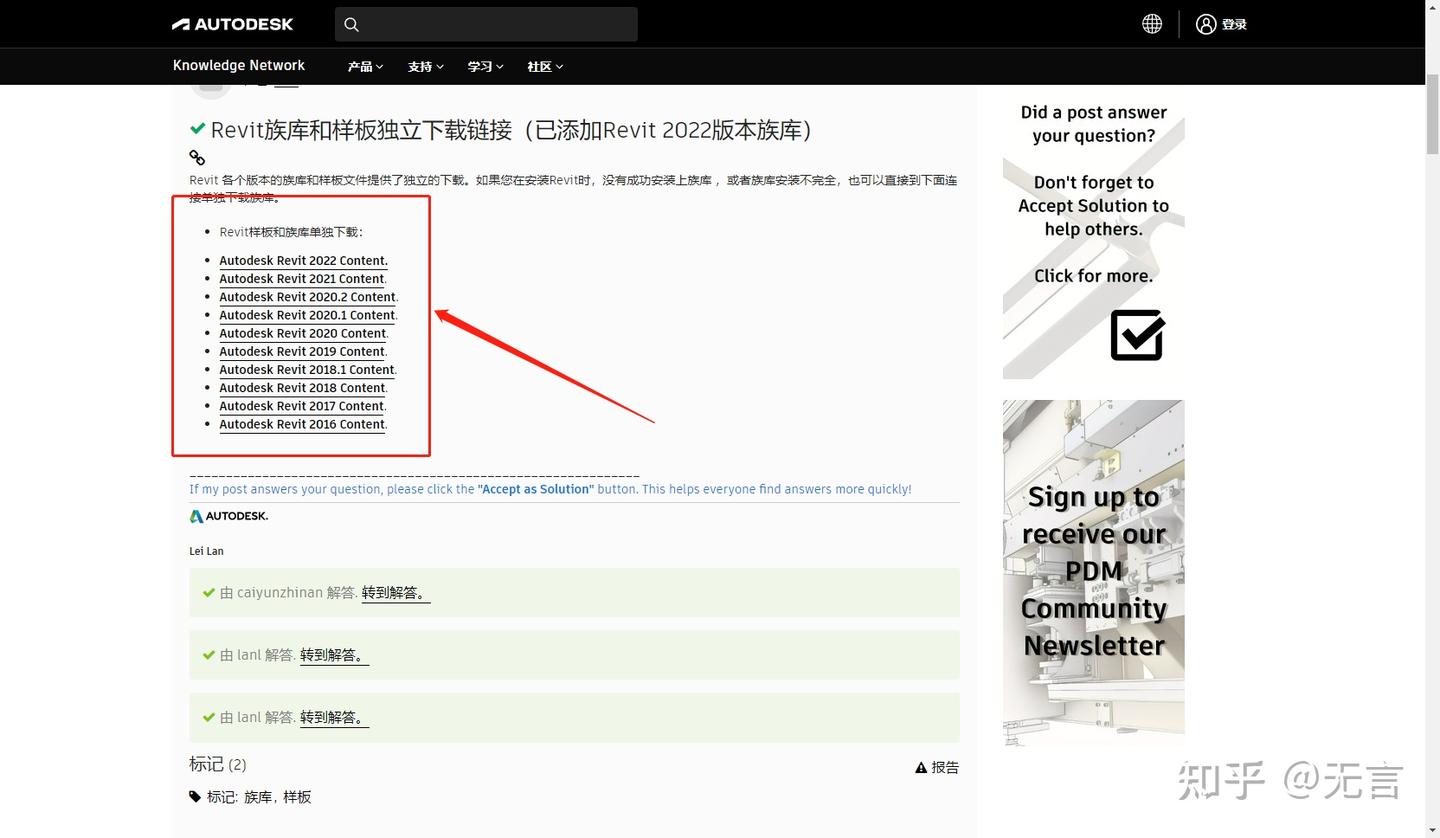
Task: Expand the 学习 dropdown menu
Action: coord(485,66)
